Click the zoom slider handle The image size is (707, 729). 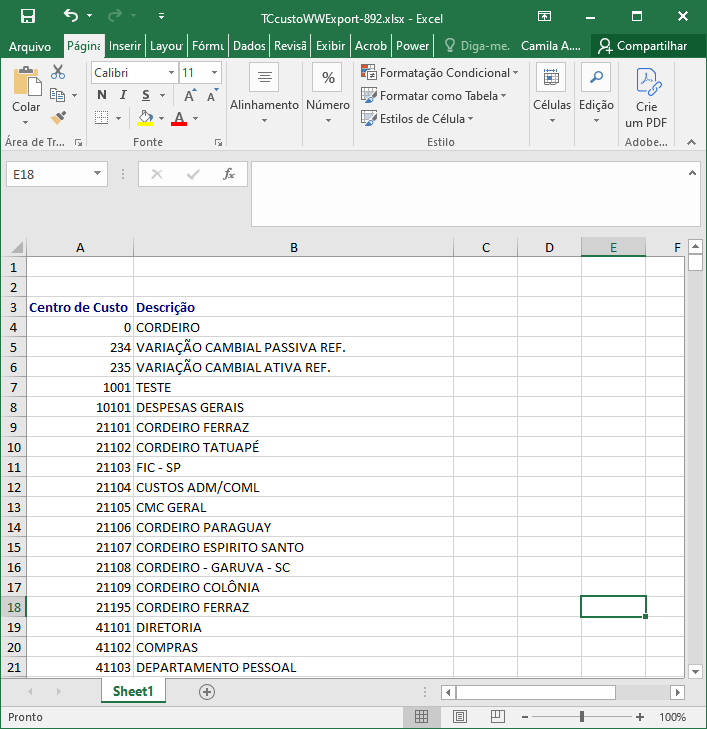coord(582,717)
